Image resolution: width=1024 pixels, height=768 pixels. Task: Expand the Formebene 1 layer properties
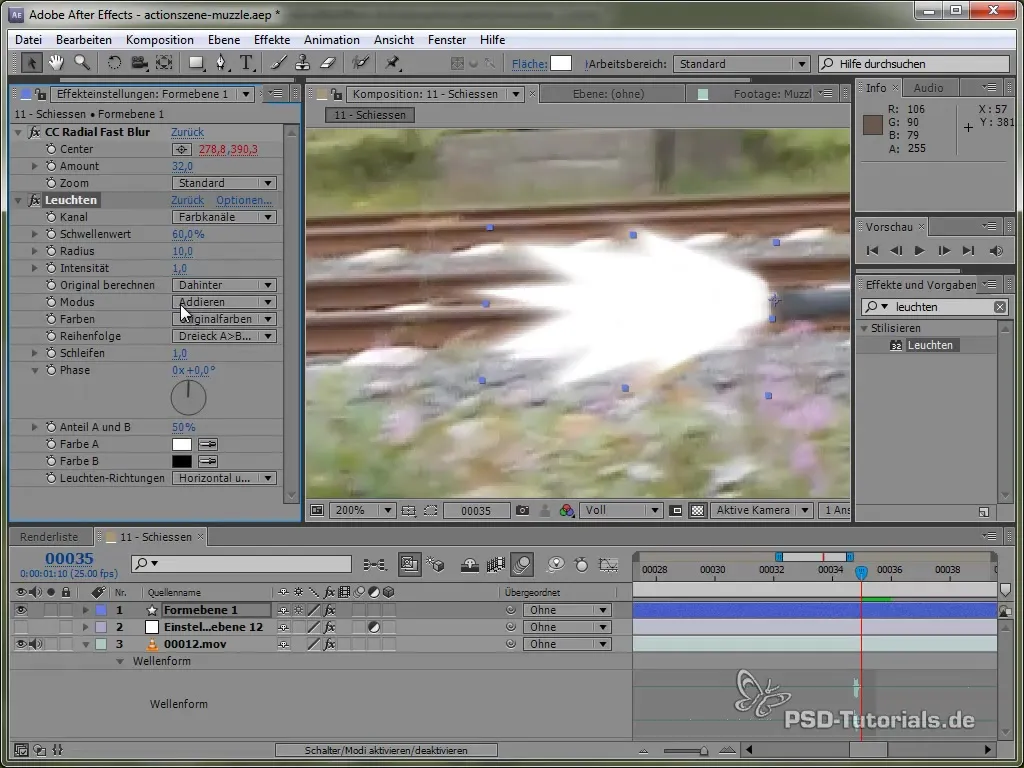85,610
